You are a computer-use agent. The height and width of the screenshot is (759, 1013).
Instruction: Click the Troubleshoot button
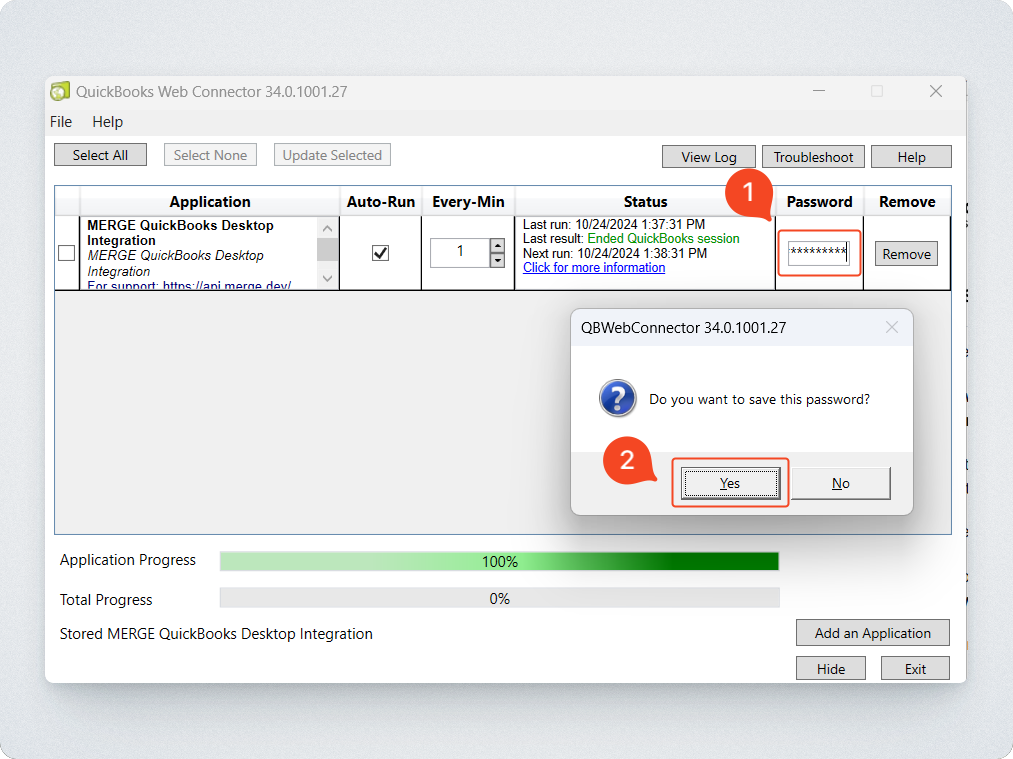point(813,157)
